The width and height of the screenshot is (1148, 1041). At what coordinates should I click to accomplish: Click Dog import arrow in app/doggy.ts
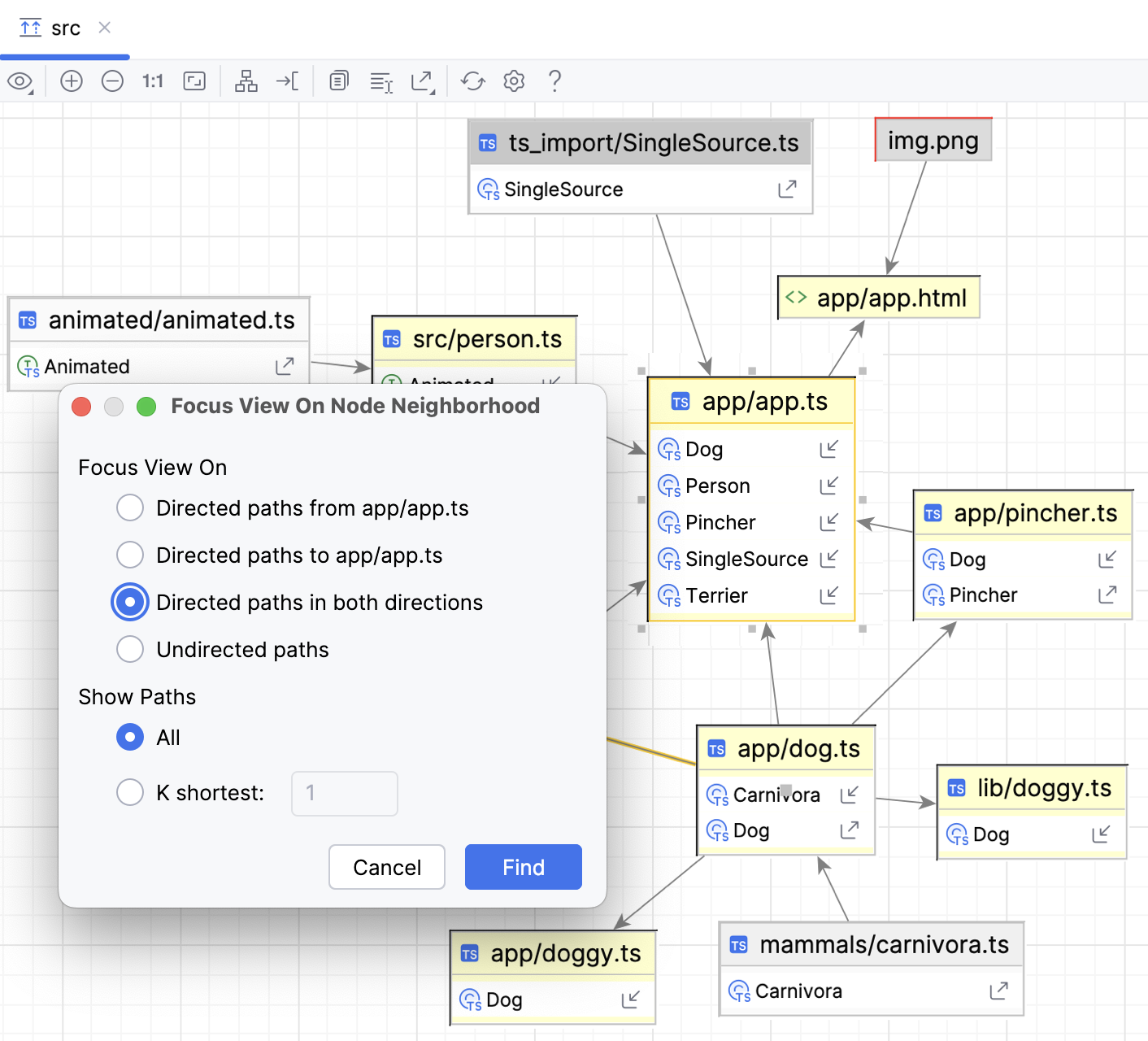click(x=630, y=1000)
